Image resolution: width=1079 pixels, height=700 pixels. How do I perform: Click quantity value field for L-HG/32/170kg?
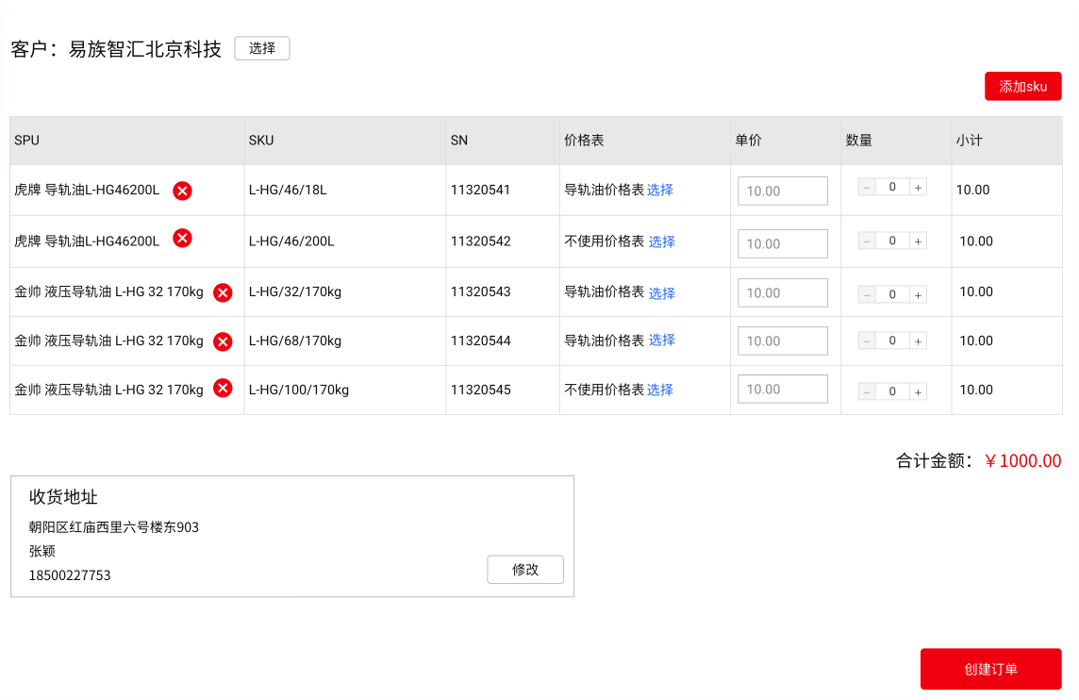893,295
